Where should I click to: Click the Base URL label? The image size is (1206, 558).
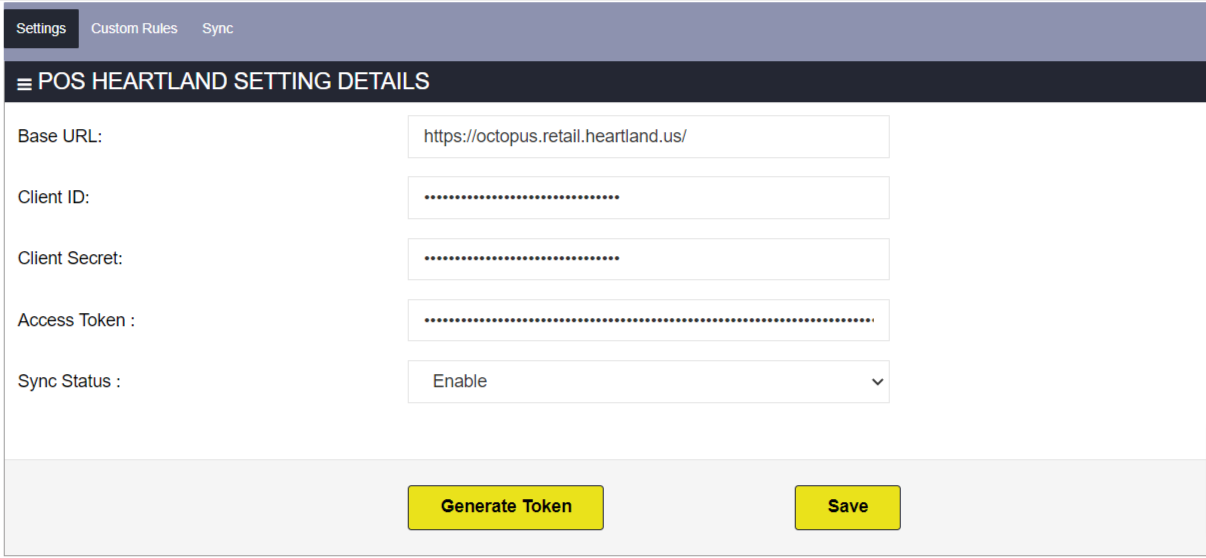[60, 136]
